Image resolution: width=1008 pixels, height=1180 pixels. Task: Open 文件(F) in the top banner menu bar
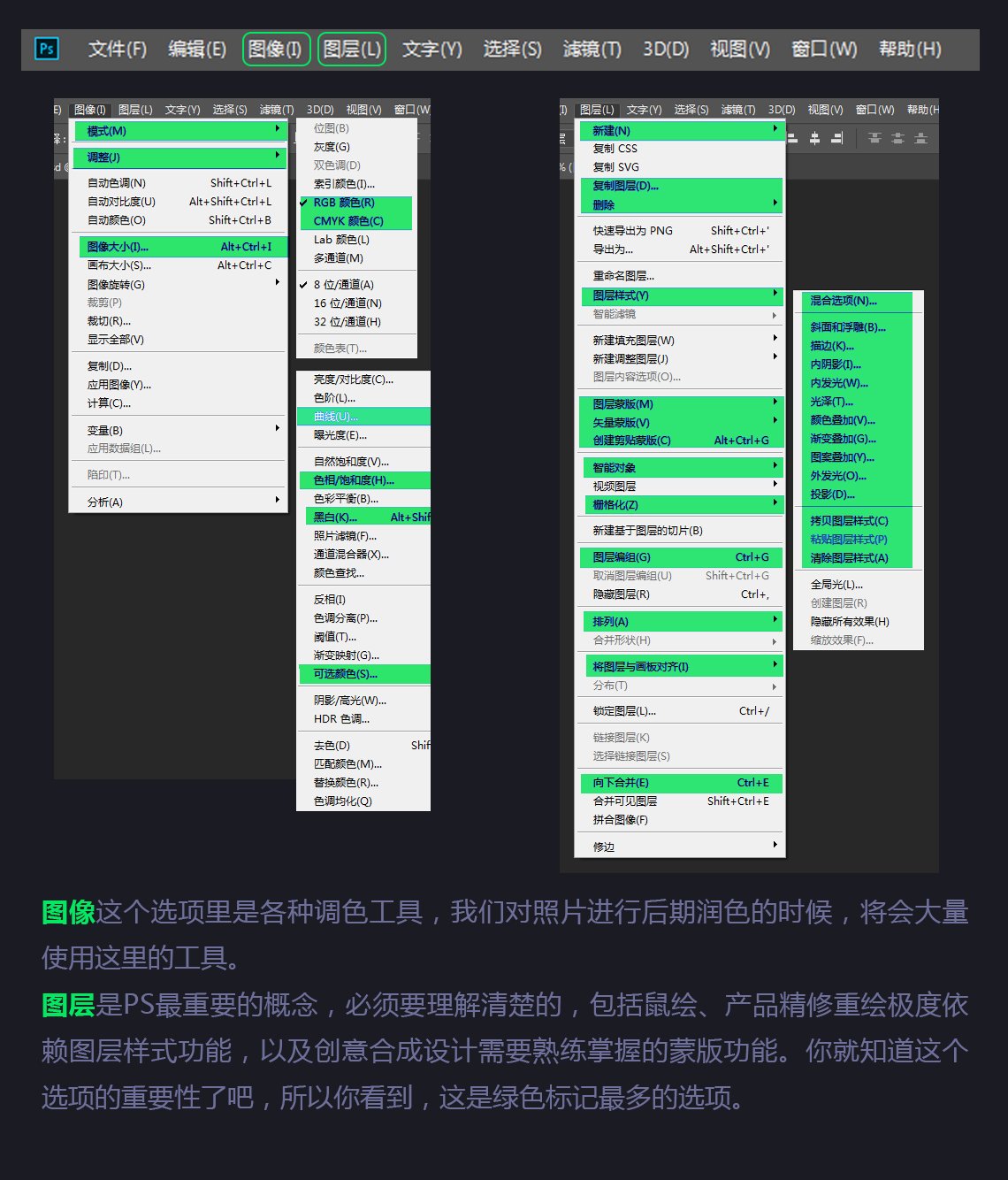(117, 49)
